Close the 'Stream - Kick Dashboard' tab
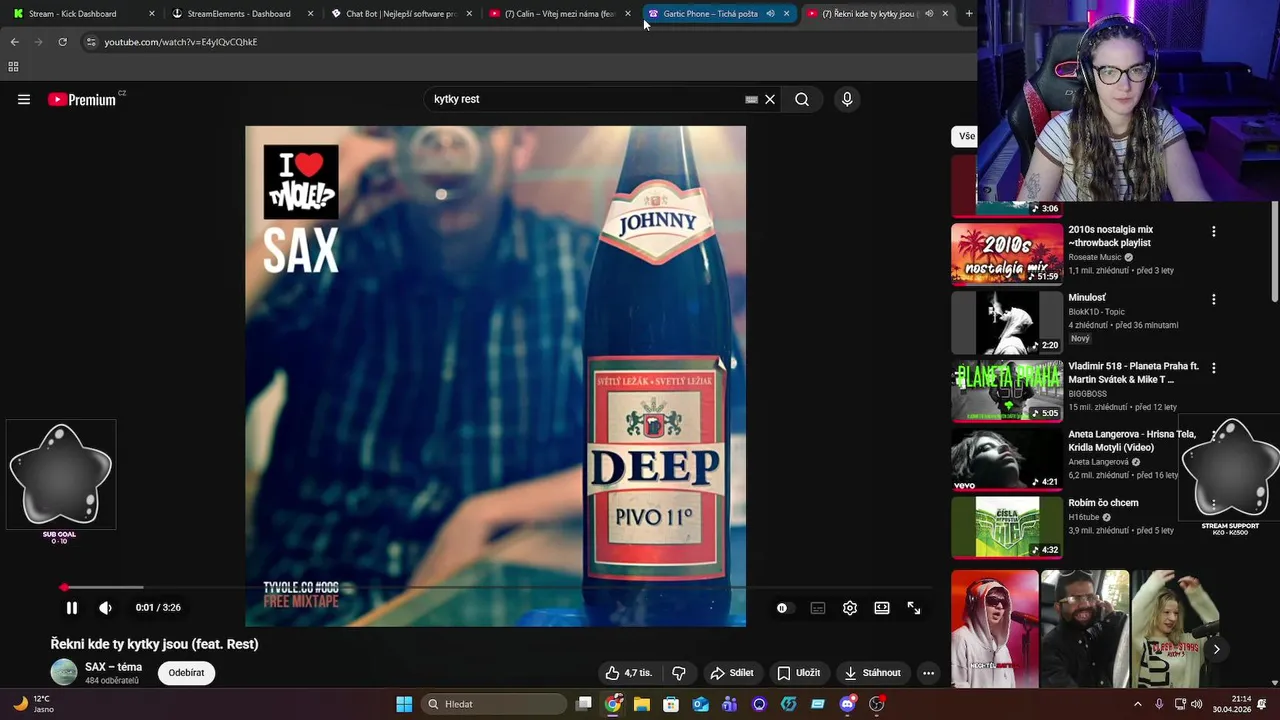The width and height of the screenshot is (1280, 720). coord(152,14)
